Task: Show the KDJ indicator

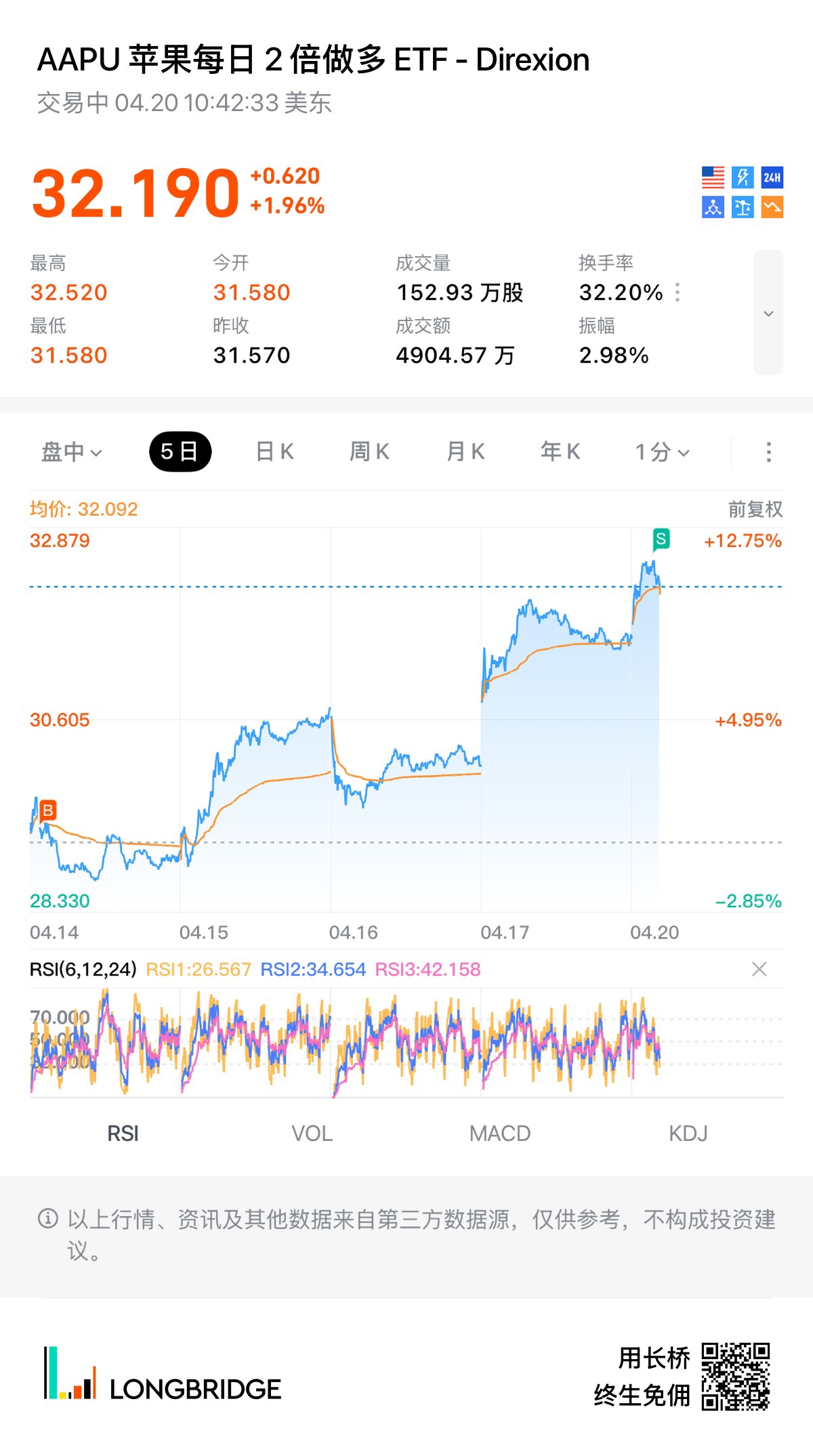Action: coord(688,1133)
